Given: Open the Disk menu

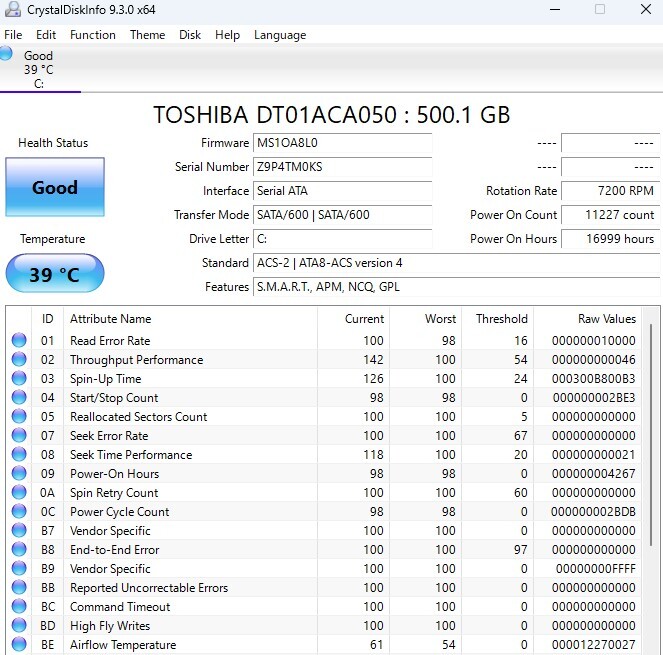Looking at the screenshot, I should point(190,35).
